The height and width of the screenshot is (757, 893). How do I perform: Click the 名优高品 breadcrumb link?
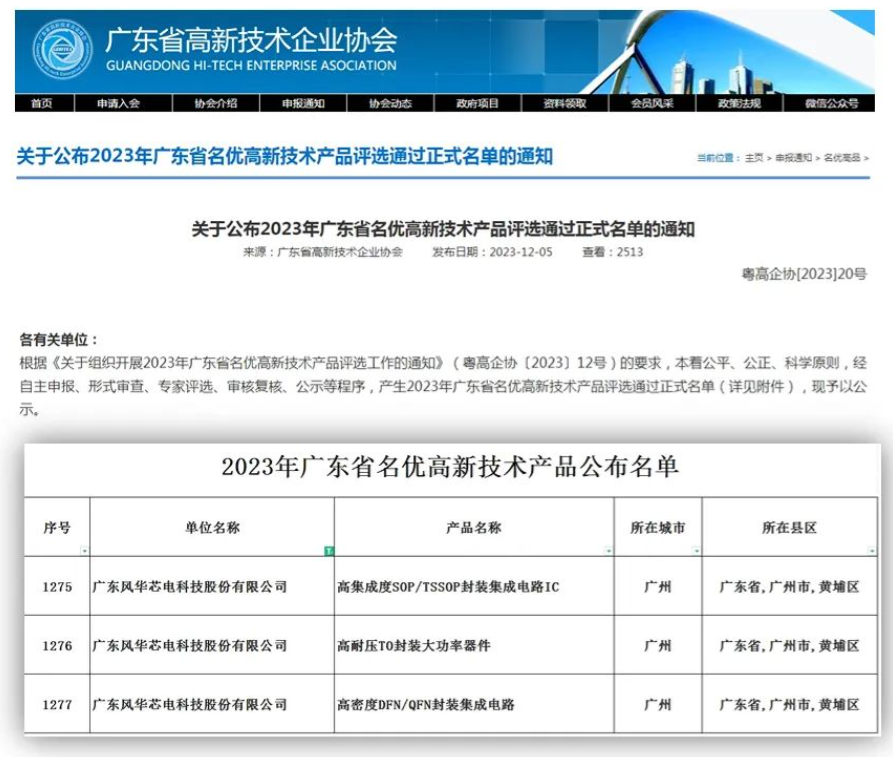click(x=841, y=158)
